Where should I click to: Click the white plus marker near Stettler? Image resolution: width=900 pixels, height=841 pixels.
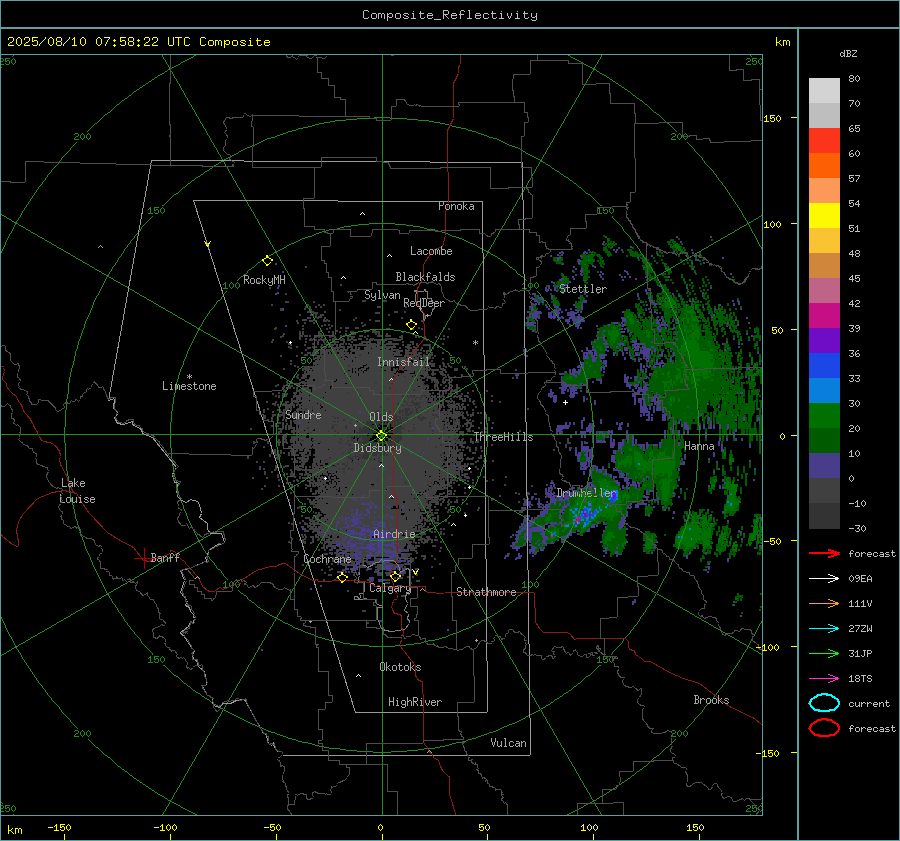pyautogui.click(x=565, y=402)
